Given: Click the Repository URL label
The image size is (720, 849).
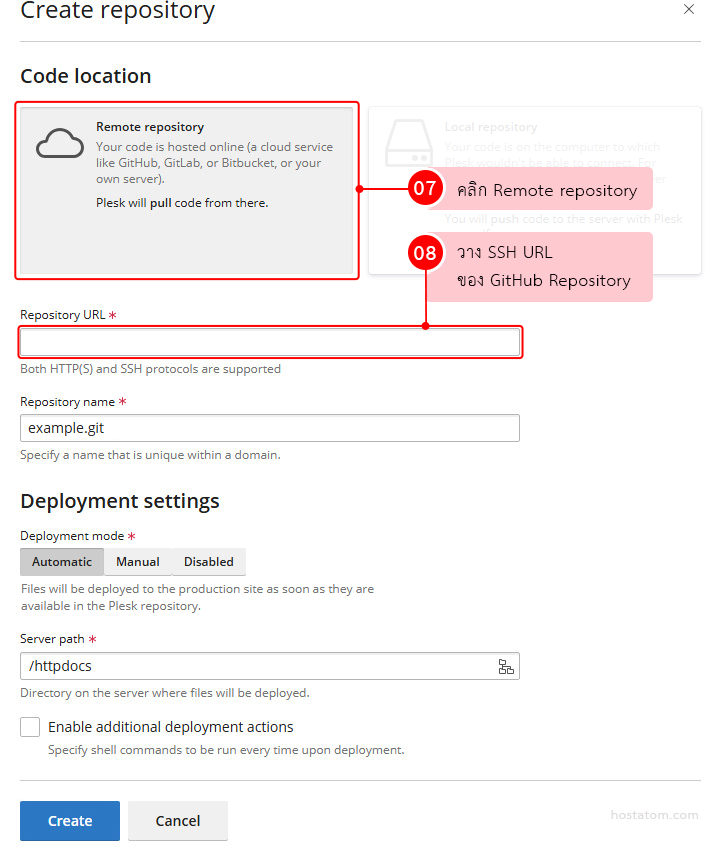Looking at the screenshot, I should pyautogui.click(x=63, y=315).
